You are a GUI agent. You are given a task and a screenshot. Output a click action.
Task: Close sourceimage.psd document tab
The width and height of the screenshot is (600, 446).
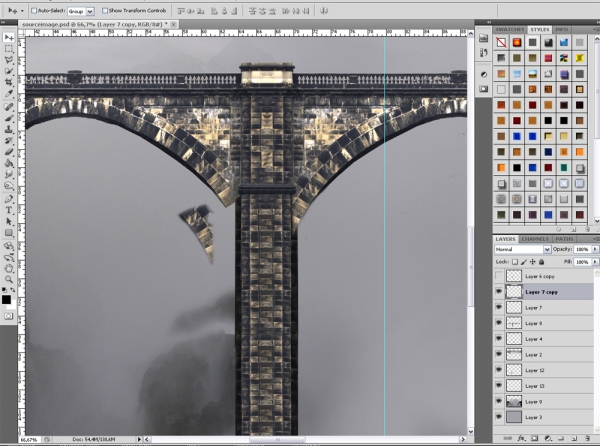(173, 24)
